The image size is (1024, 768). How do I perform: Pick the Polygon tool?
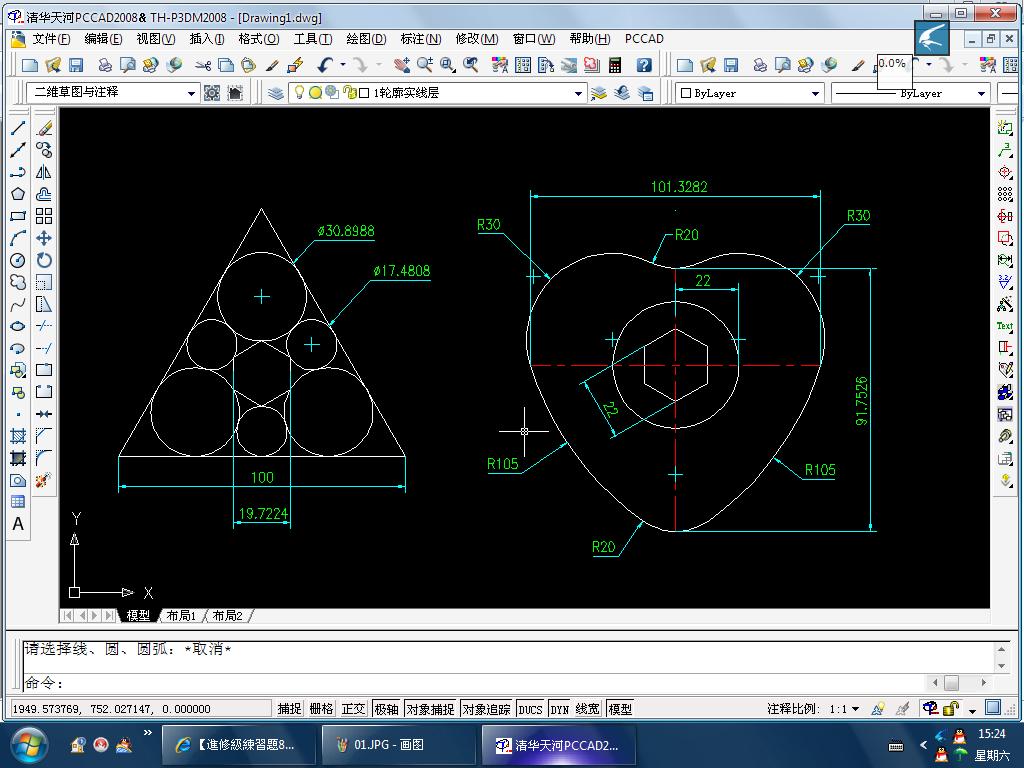tap(18, 194)
